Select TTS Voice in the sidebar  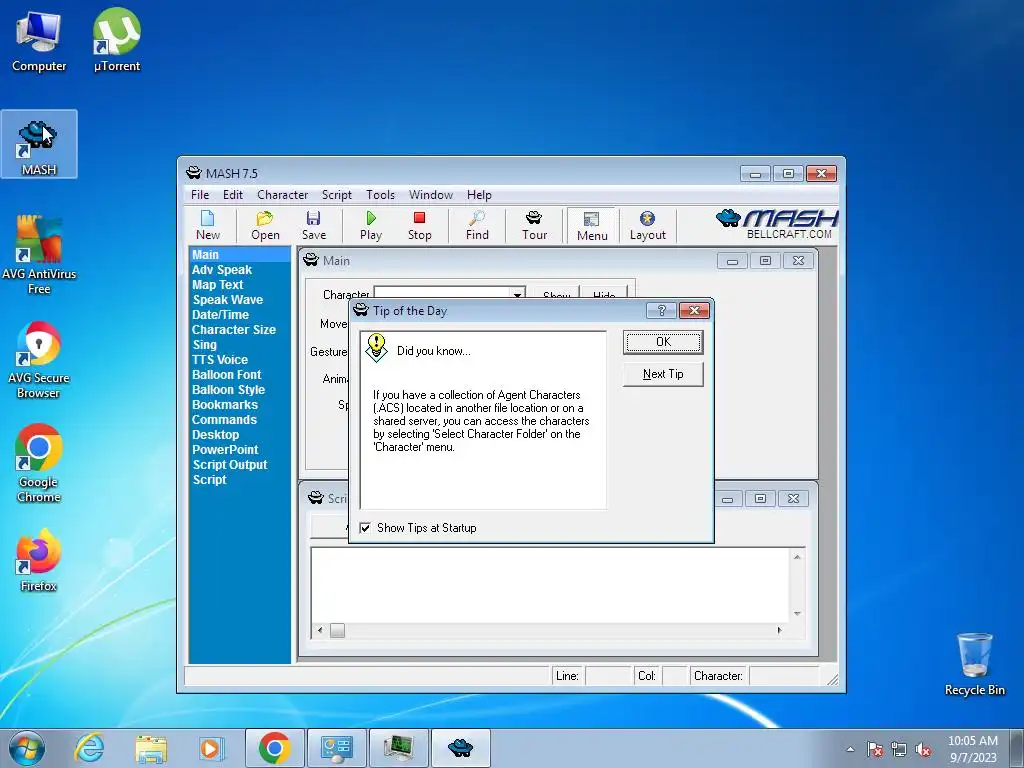click(x=219, y=360)
